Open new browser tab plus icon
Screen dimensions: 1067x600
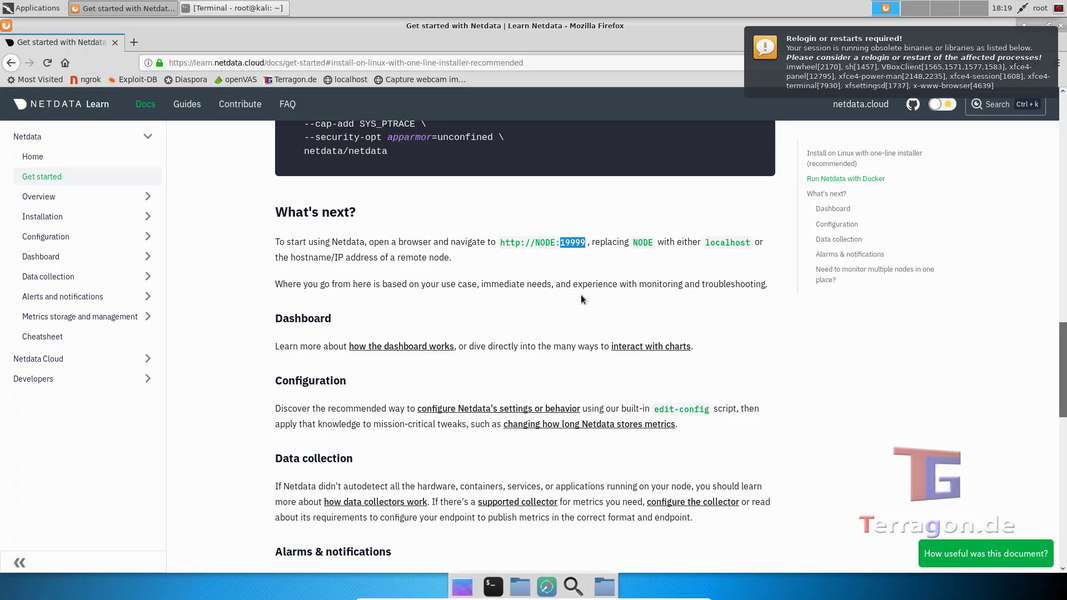pyautogui.click(x=134, y=42)
